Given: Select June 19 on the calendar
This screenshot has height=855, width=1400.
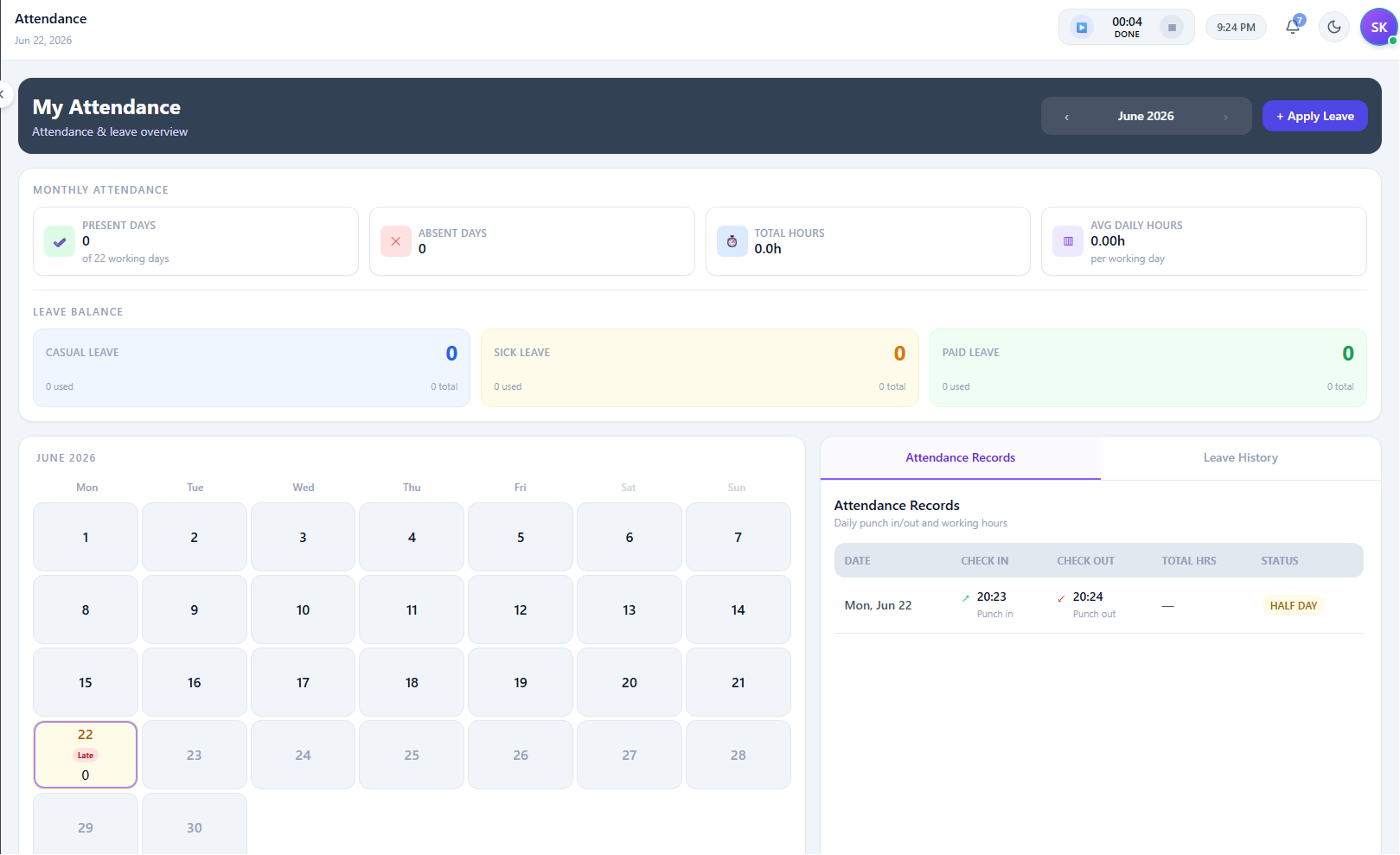Looking at the screenshot, I should [521, 682].
